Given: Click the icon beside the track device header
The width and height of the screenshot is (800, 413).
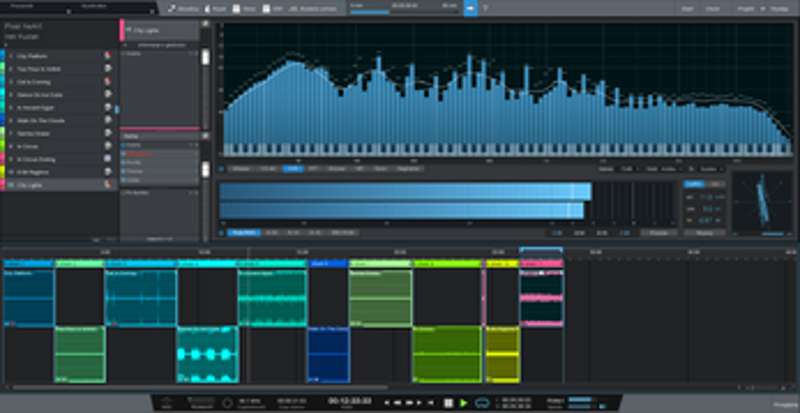Looking at the screenshot, I should pyautogui.click(x=205, y=23).
